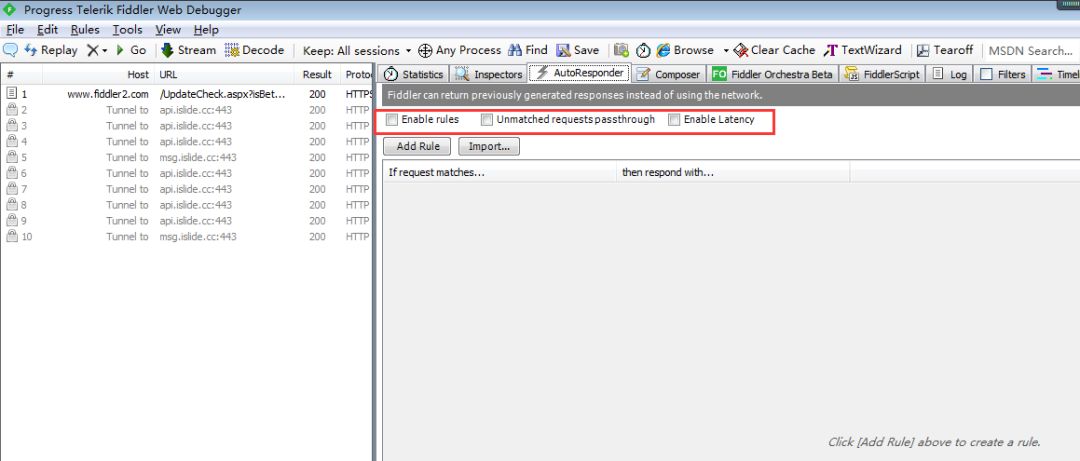Screen dimensions: 1080x461
Task: Click the camera screenshot toolbar icon
Action: tap(621, 50)
